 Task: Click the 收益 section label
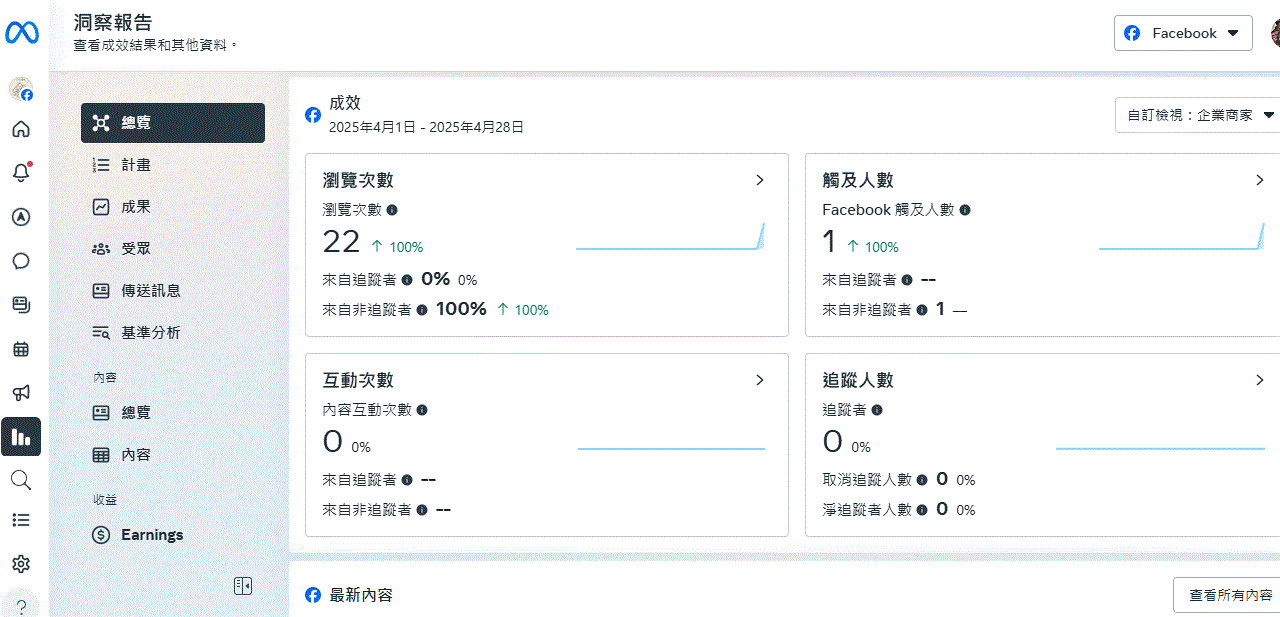coord(105,499)
